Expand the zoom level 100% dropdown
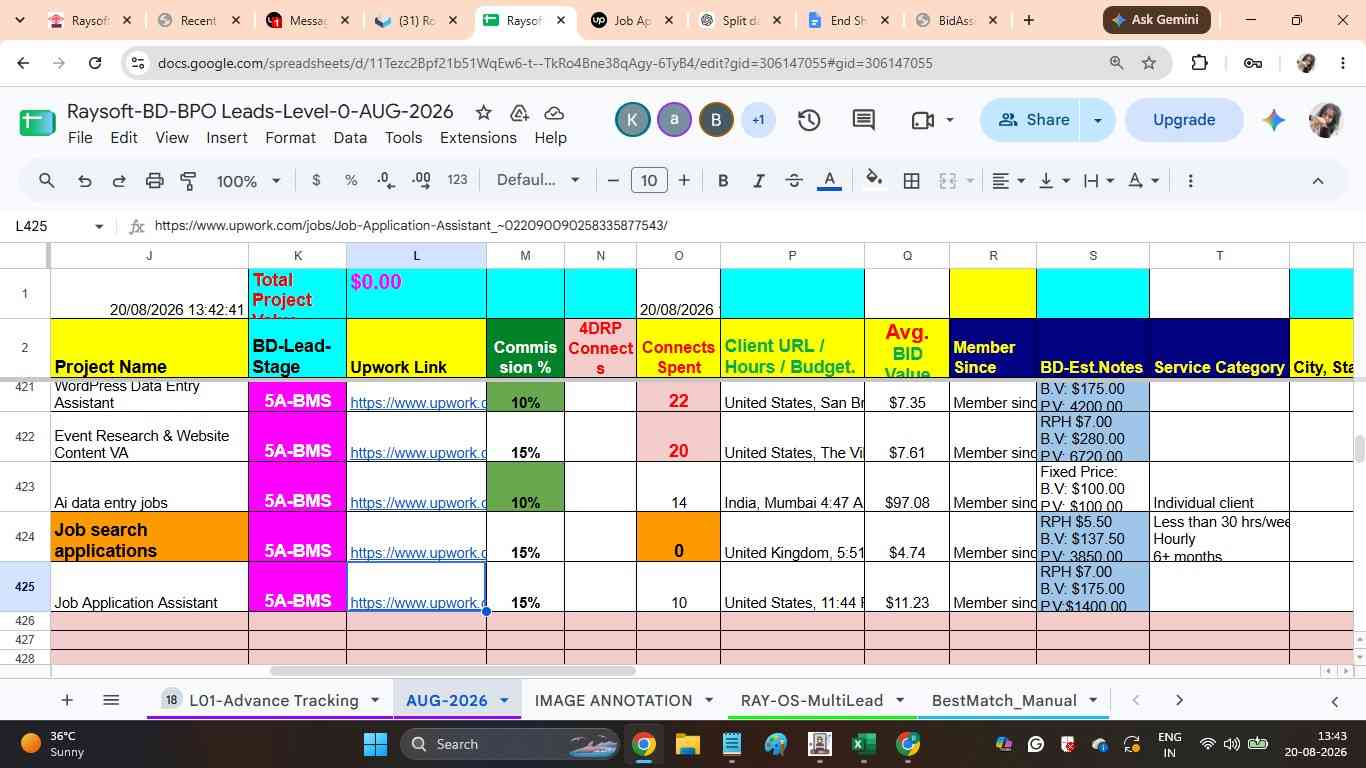 click(249, 181)
